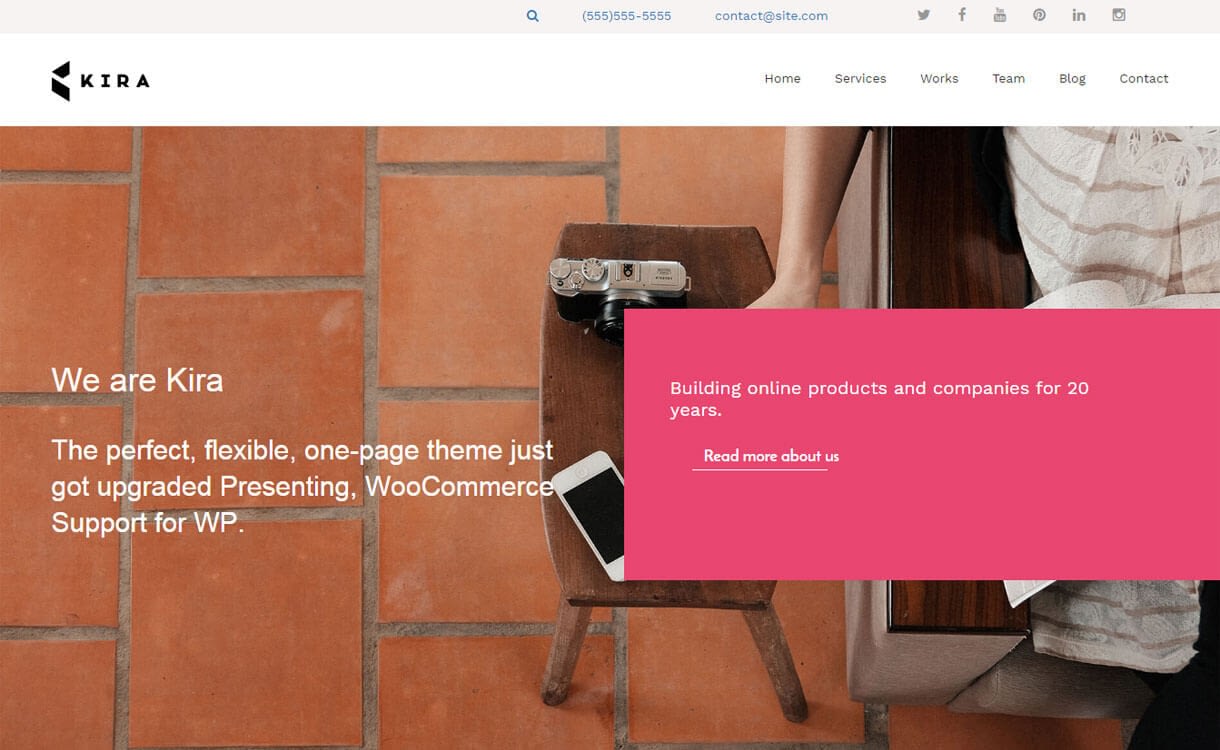Viewport: 1220px width, 750px height.
Task: Visit the Blog page
Action: (1073, 79)
